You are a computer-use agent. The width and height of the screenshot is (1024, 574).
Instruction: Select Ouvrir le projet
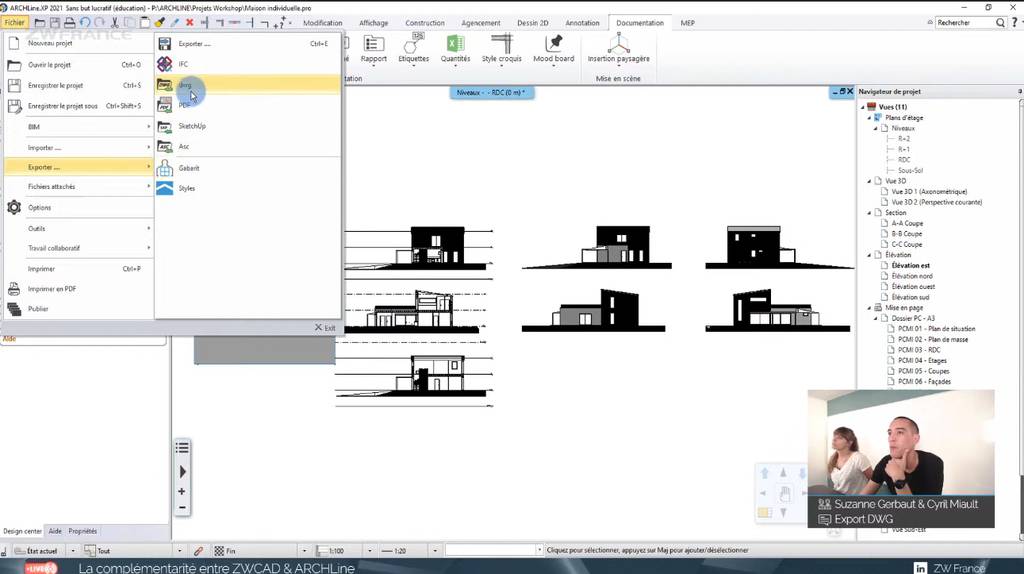(x=78, y=65)
